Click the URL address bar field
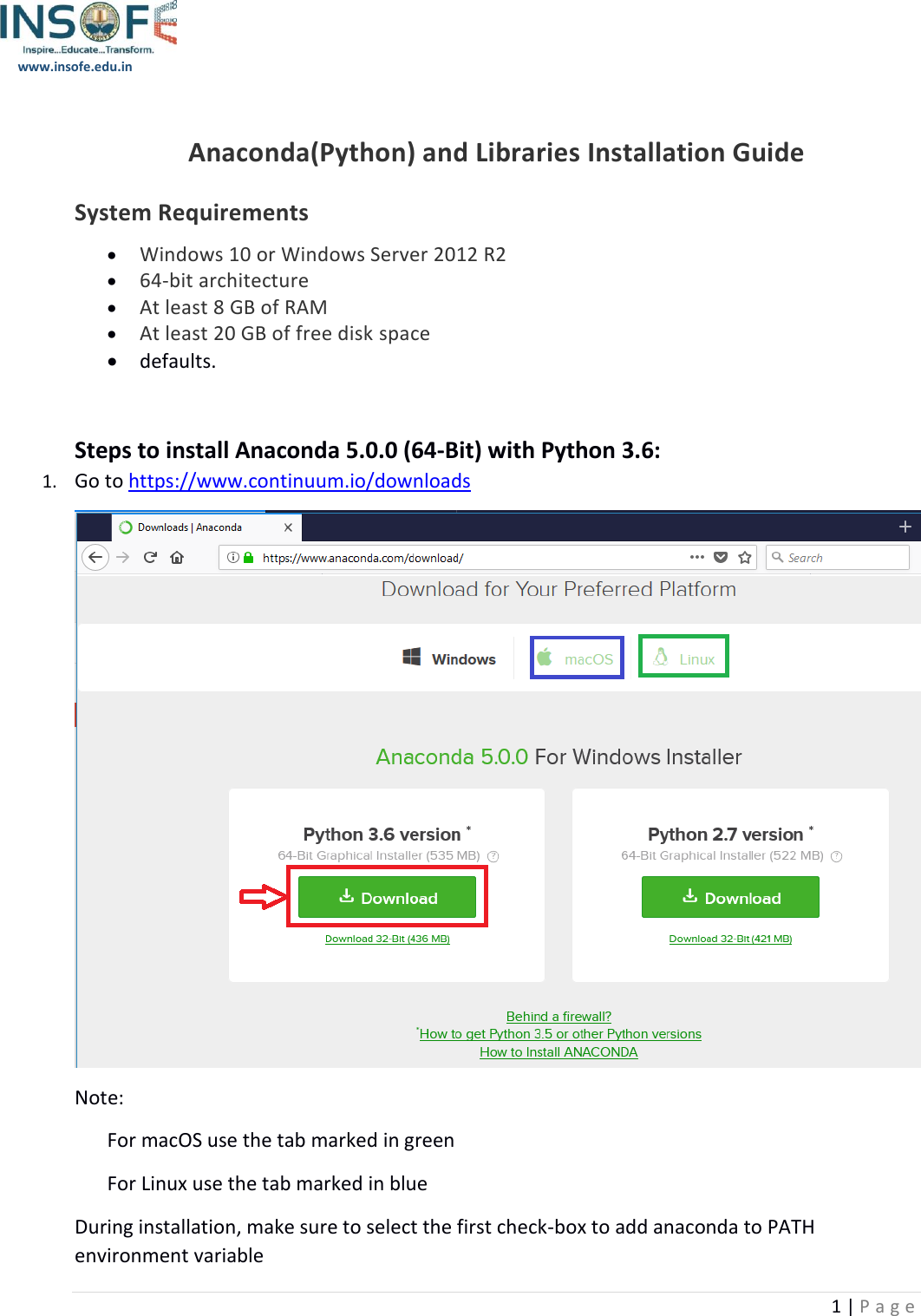This screenshot has height=1316, width=921. [488, 558]
